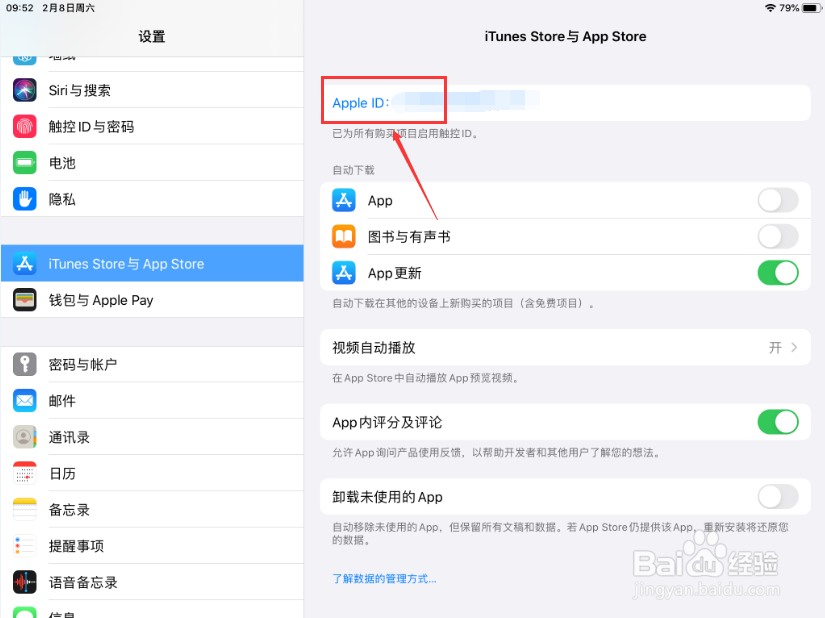This screenshot has width=825, height=618.
Task: Enable 卸载未使用的App
Action: (x=777, y=497)
